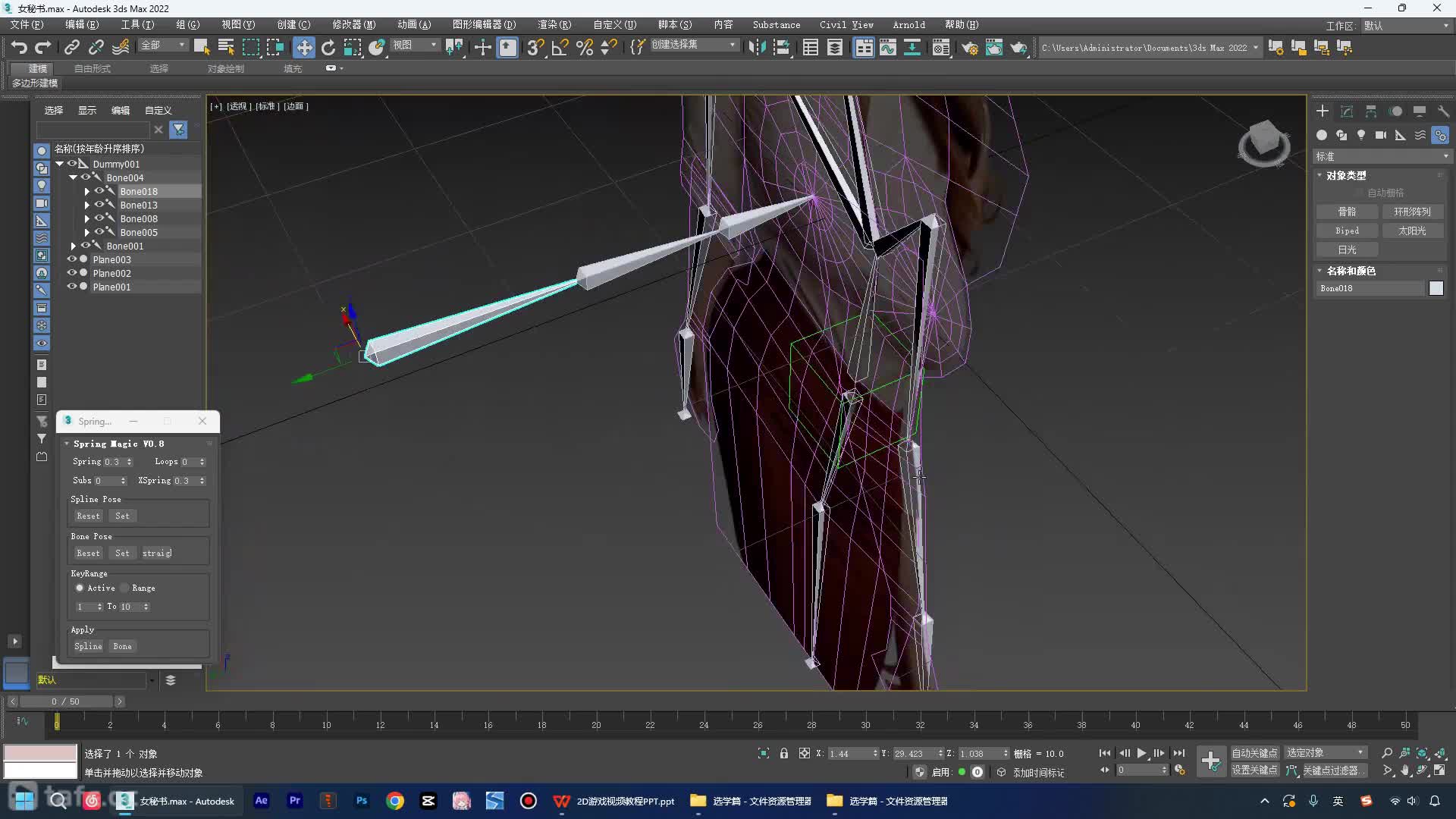
Task: Open the Utilities panel tab
Action: [x=1443, y=111]
